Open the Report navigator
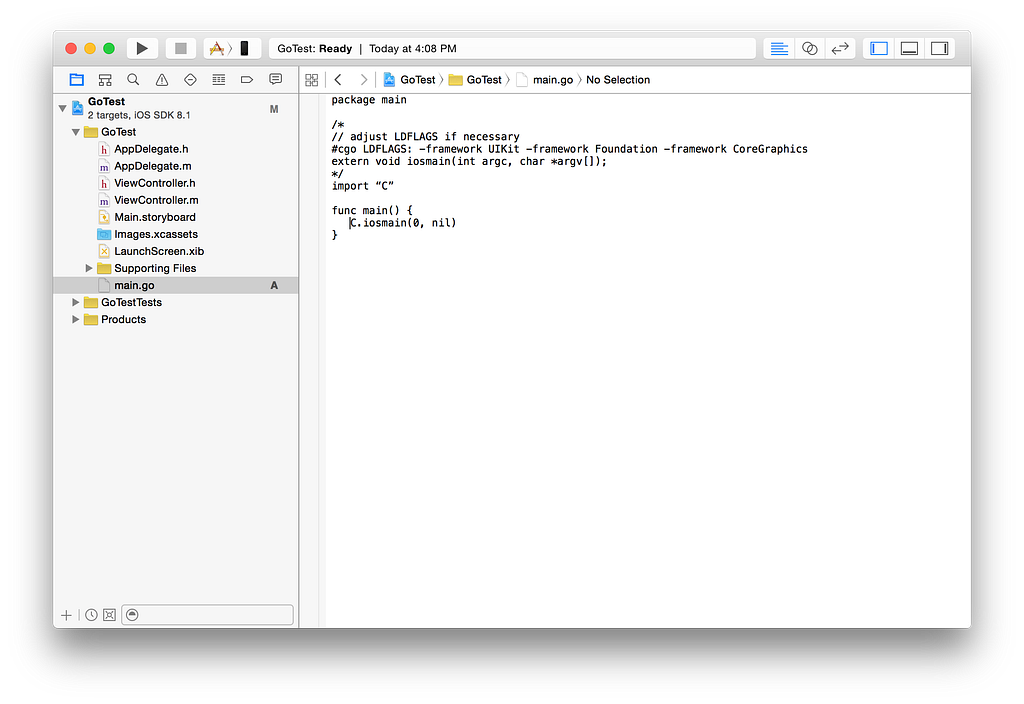Image resolution: width=1024 pixels, height=704 pixels. click(x=275, y=79)
